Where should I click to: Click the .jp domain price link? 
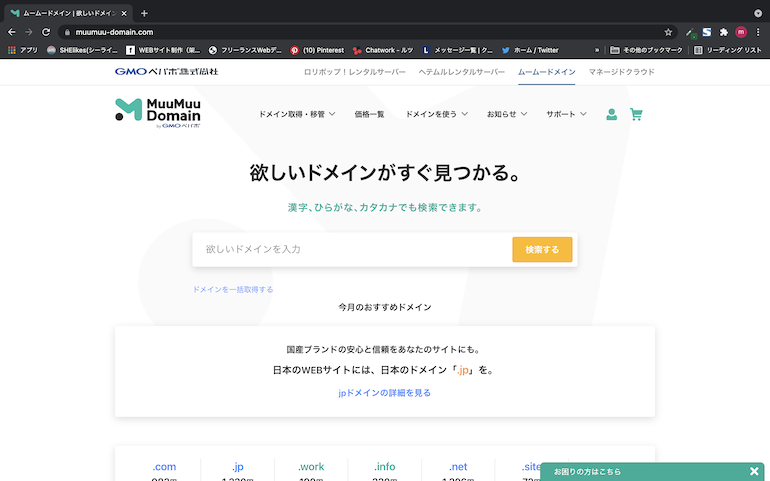(238, 466)
